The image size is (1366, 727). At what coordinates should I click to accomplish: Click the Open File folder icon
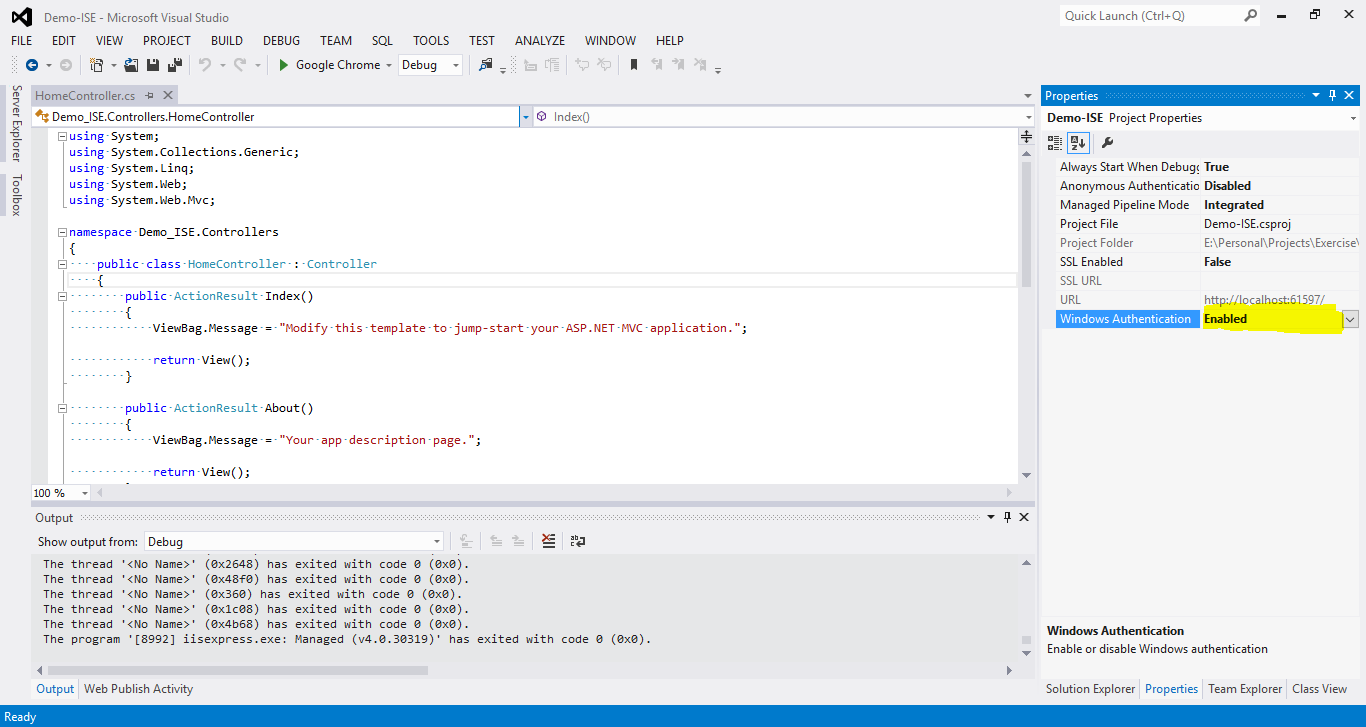pos(131,65)
